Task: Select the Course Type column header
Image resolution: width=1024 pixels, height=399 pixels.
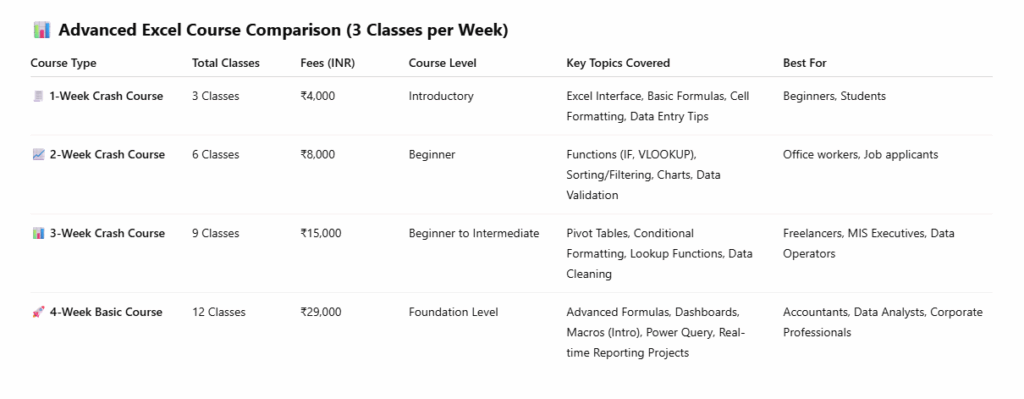Action: click(63, 63)
